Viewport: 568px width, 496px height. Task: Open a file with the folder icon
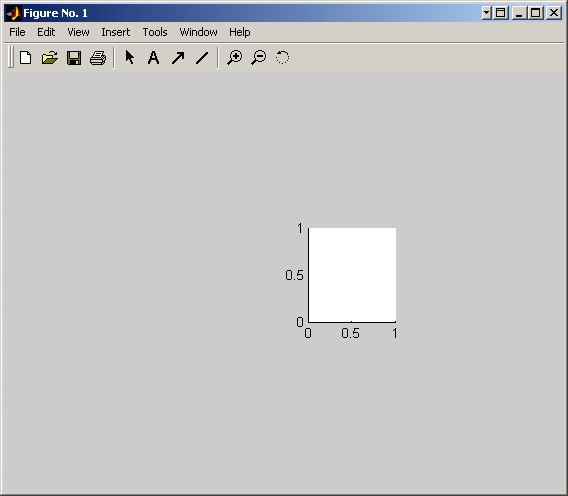click(50, 58)
